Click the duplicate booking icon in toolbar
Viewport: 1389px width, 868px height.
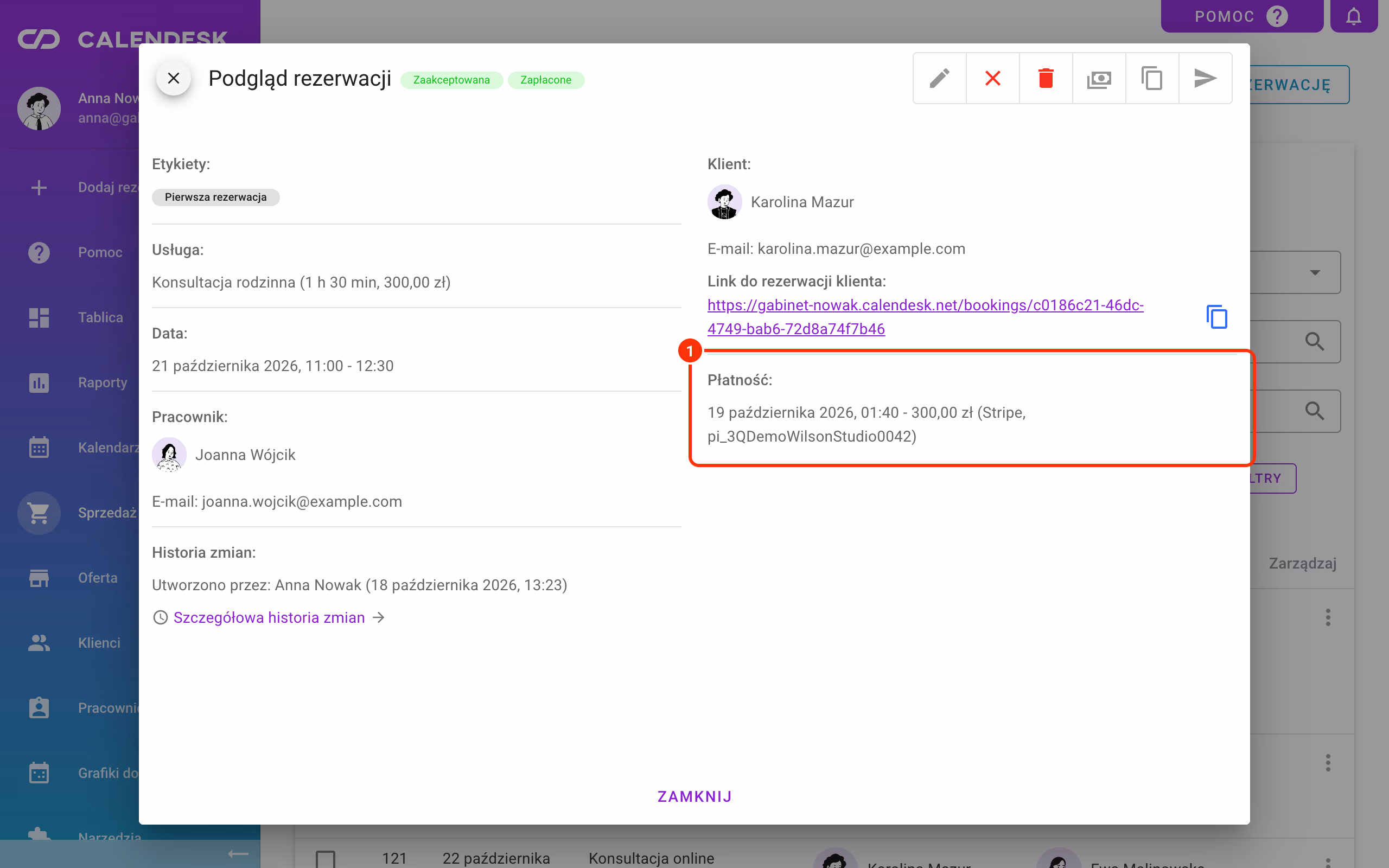click(x=1152, y=78)
